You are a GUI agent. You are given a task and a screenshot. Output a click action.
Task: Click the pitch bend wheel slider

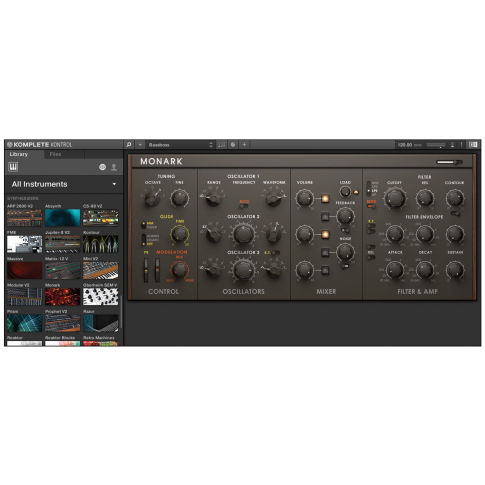(x=146, y=270)
